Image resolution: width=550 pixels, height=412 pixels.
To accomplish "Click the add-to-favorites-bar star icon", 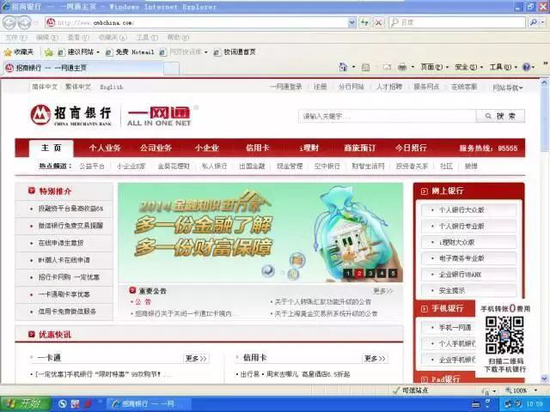I will (x=49, y=52).
